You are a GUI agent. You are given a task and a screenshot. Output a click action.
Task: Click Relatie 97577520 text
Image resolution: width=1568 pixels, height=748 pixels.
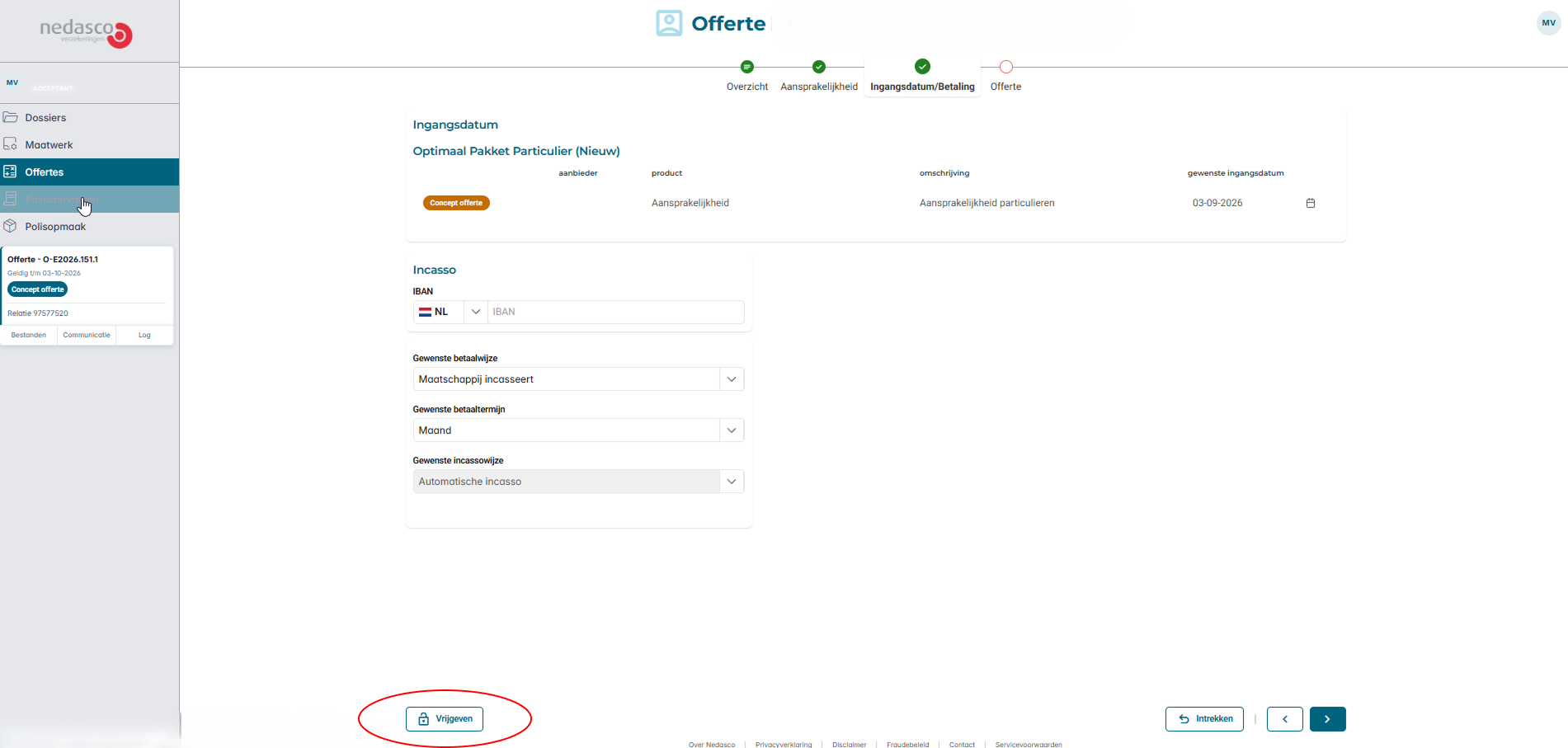(x=38, y=313)
